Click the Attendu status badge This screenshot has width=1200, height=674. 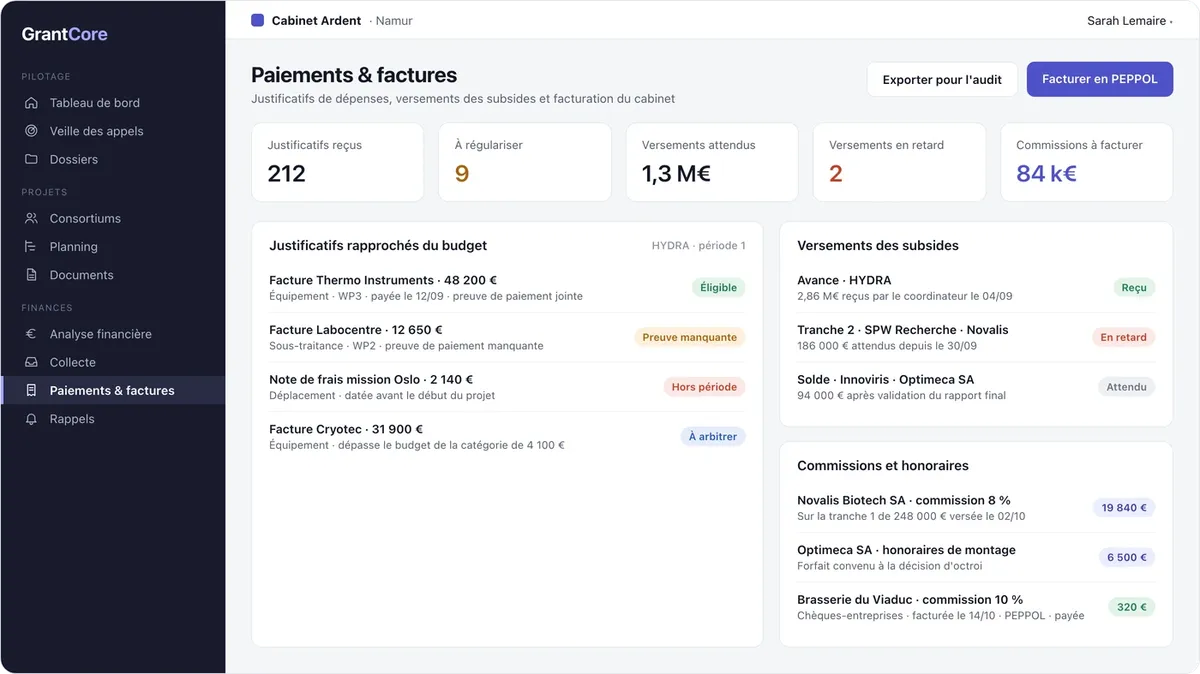pyautogui.click(x=1126, y=387)
